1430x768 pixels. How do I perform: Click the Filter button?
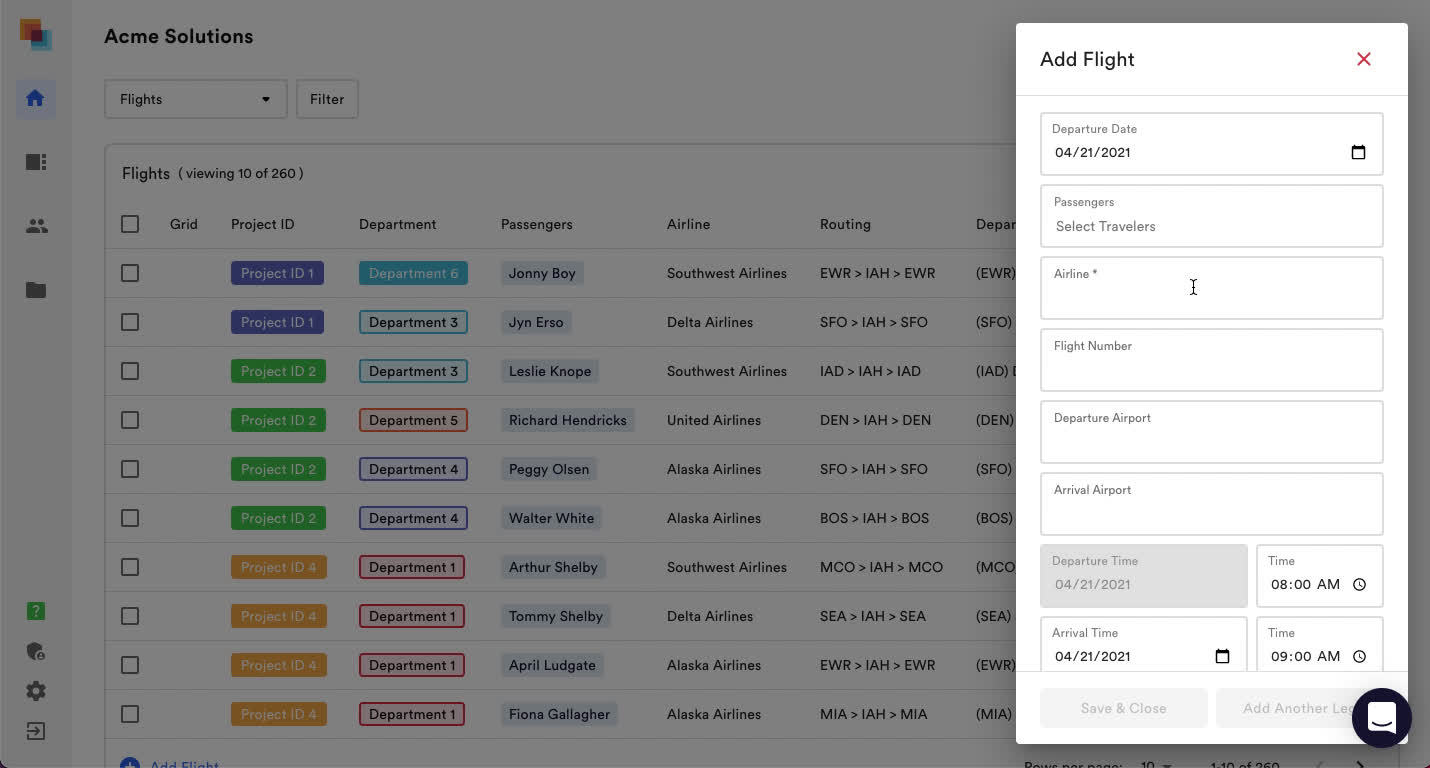(x=327, y=99)
